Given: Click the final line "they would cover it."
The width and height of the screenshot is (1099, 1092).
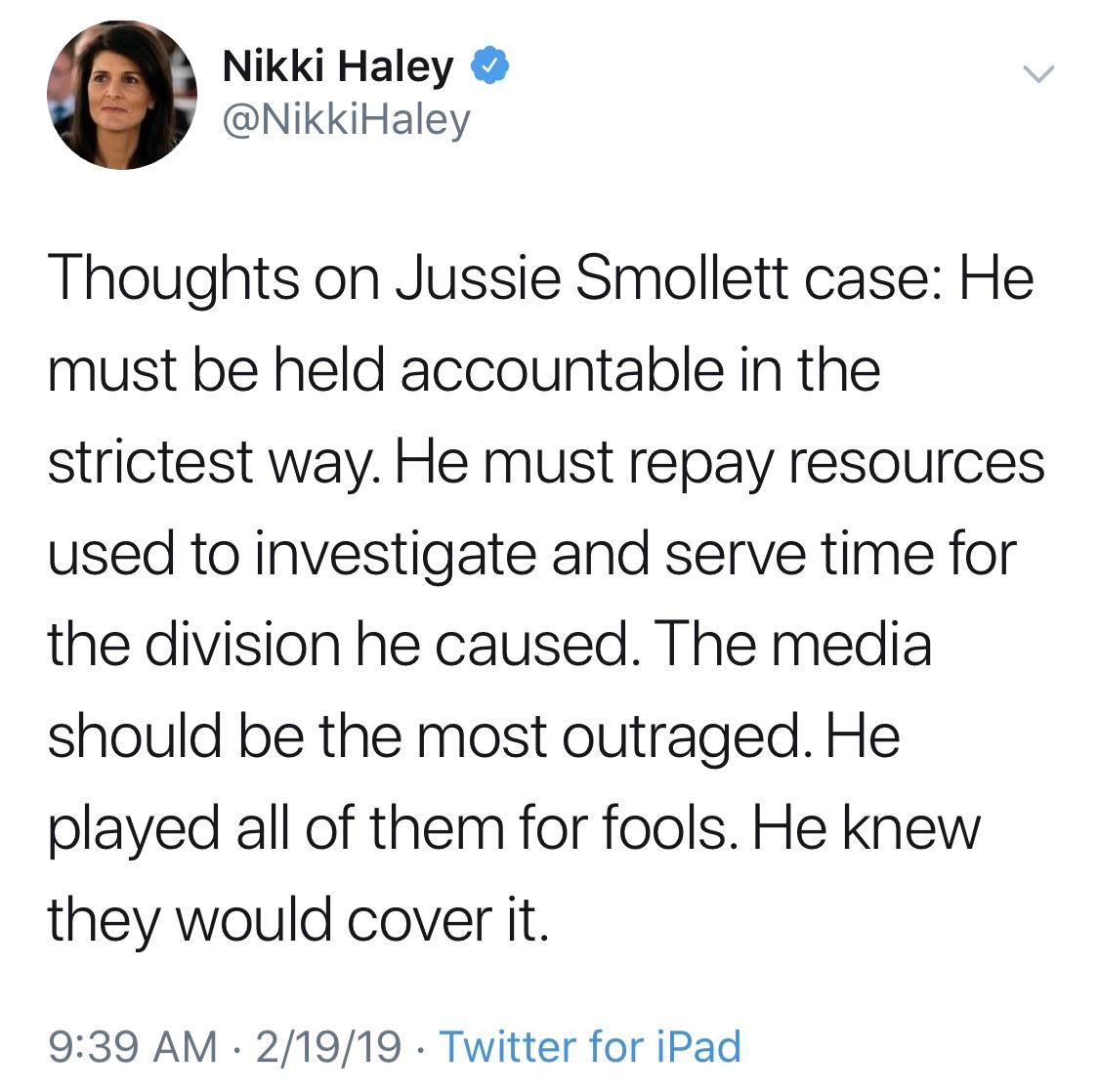Looking at the screenshot, I should [x=298, y=920].
